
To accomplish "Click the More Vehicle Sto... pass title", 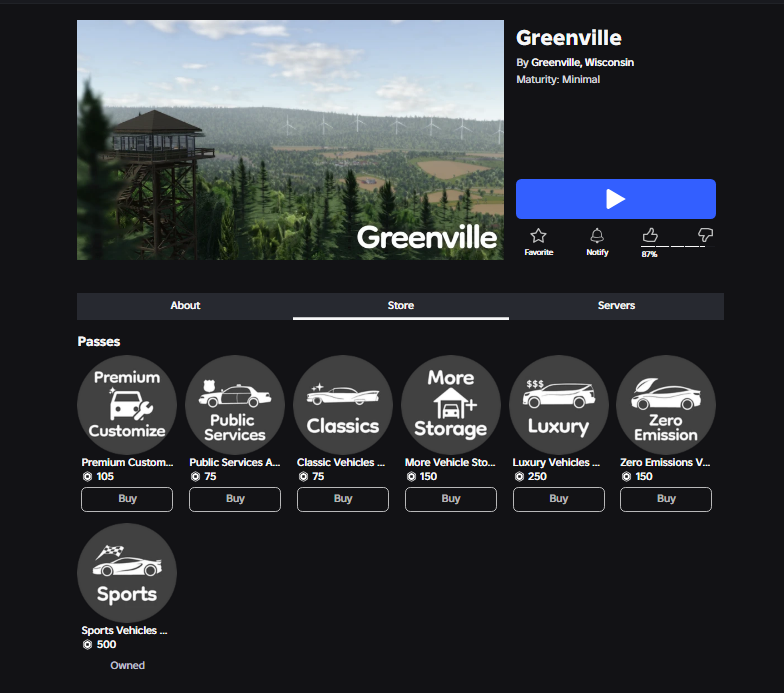I will click(450, 462).
